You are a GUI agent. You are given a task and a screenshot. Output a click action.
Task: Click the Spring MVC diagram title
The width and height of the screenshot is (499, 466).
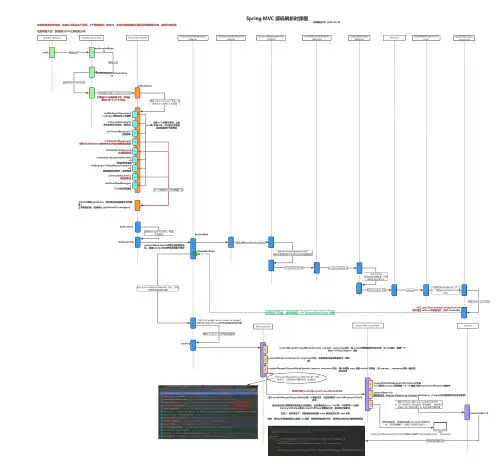277,19
